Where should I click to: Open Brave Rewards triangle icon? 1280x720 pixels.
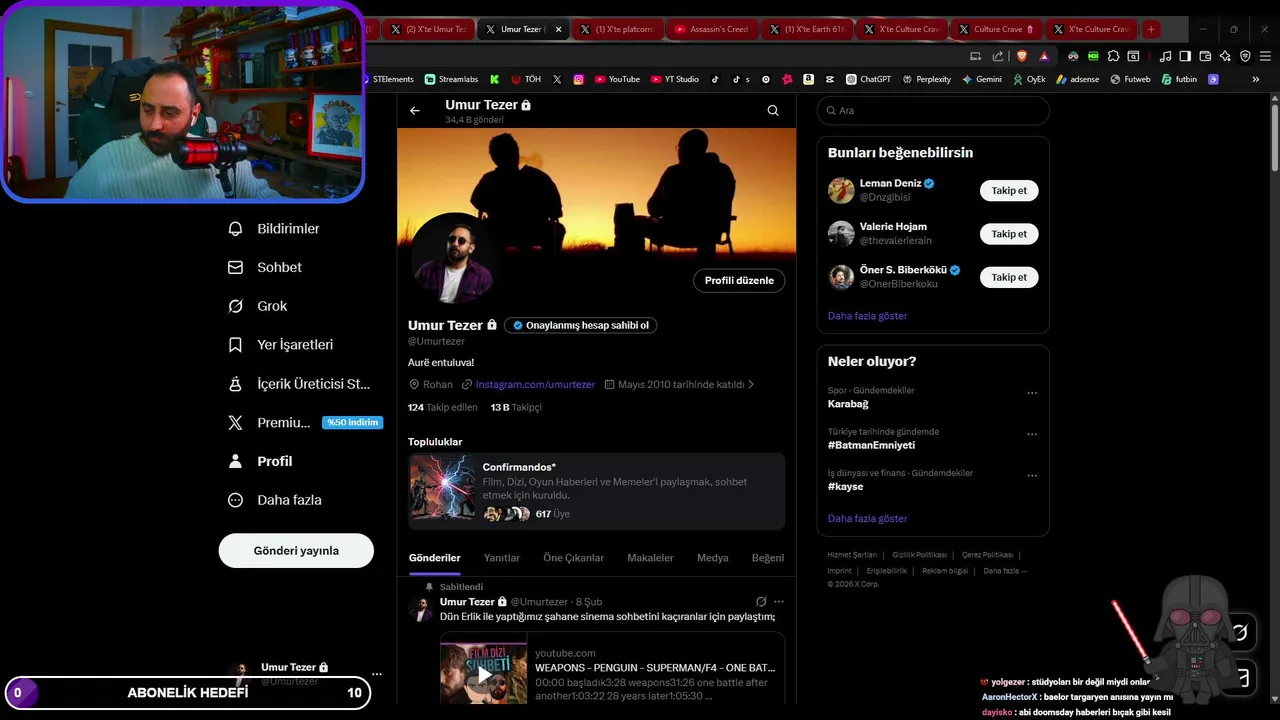(1044, 56)
